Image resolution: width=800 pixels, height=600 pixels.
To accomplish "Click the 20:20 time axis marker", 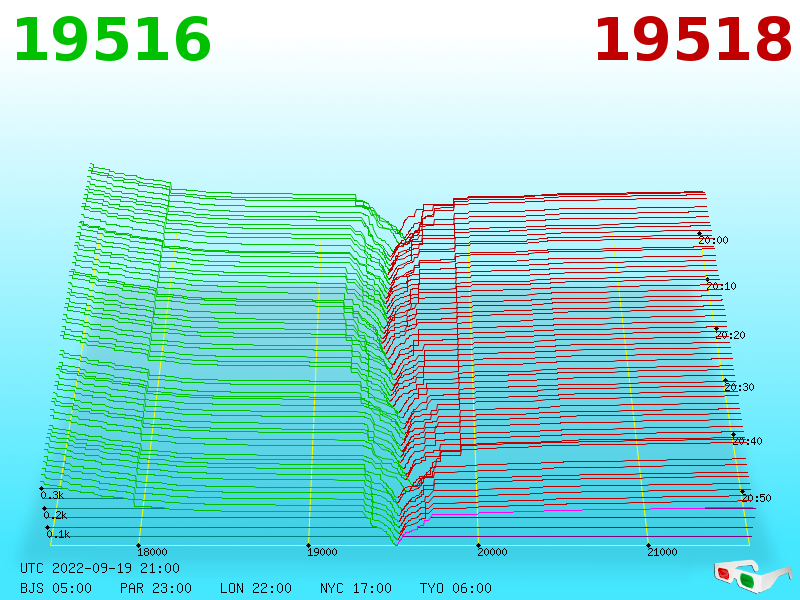I will (x=730, y=335).
